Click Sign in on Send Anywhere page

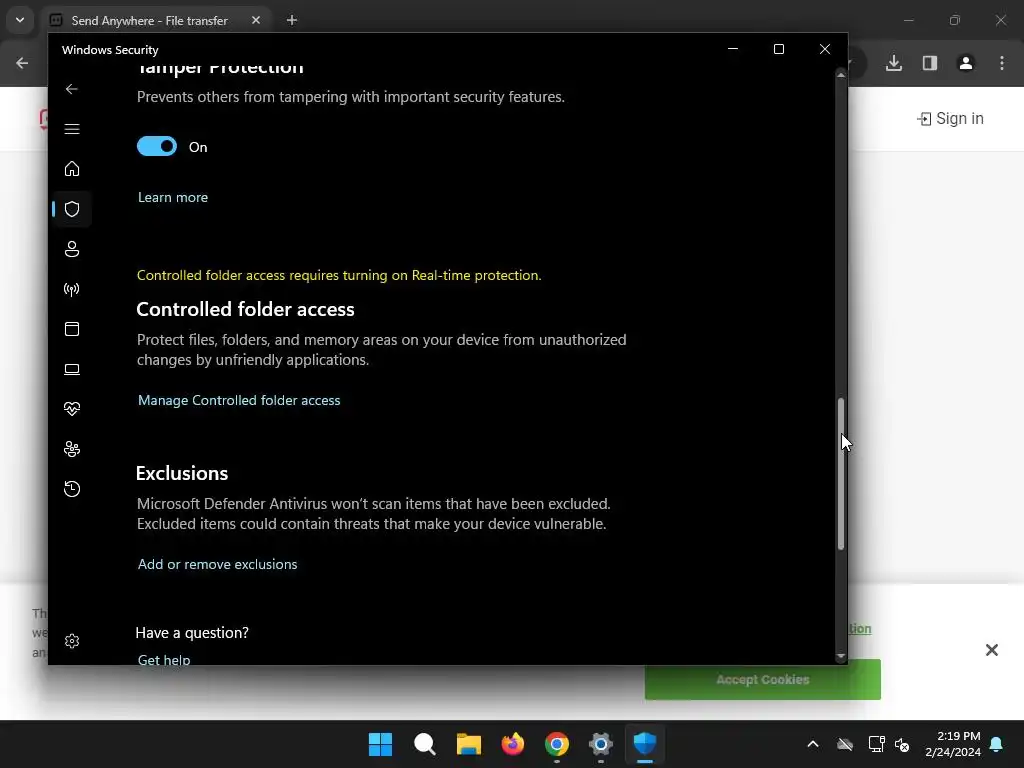coord(950,118)
